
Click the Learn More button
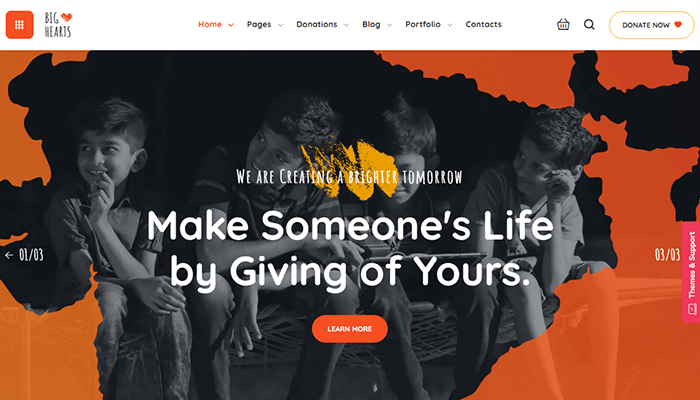[x=350, y=329]
